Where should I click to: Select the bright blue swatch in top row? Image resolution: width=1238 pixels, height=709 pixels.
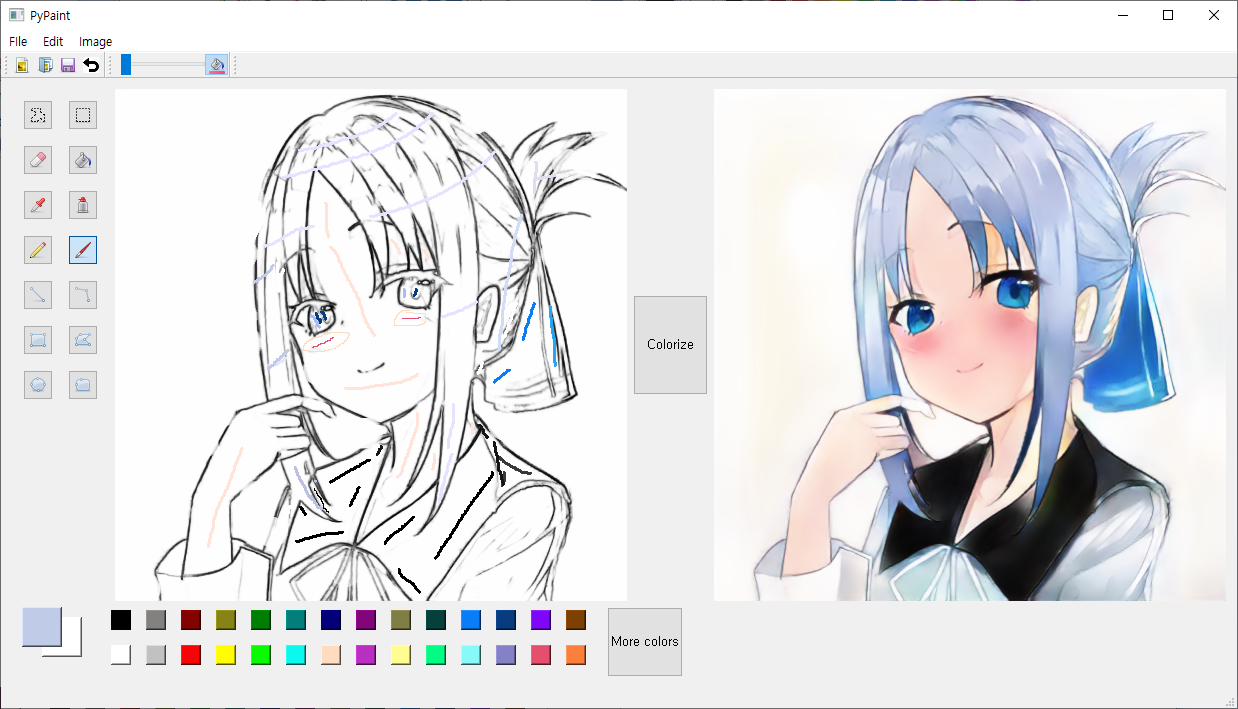click(x=471, y=620)
